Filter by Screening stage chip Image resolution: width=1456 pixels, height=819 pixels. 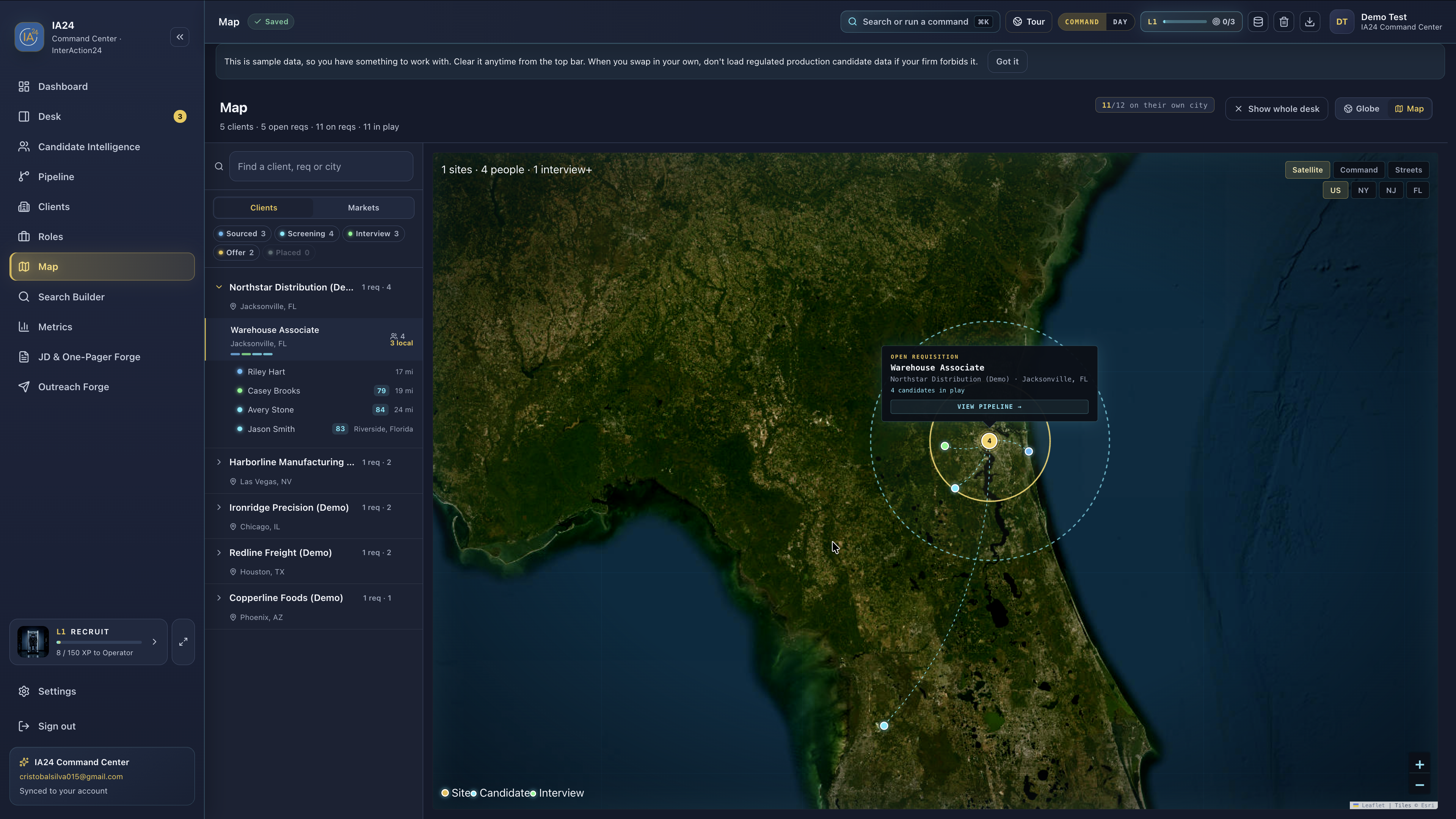click(307, 234)
